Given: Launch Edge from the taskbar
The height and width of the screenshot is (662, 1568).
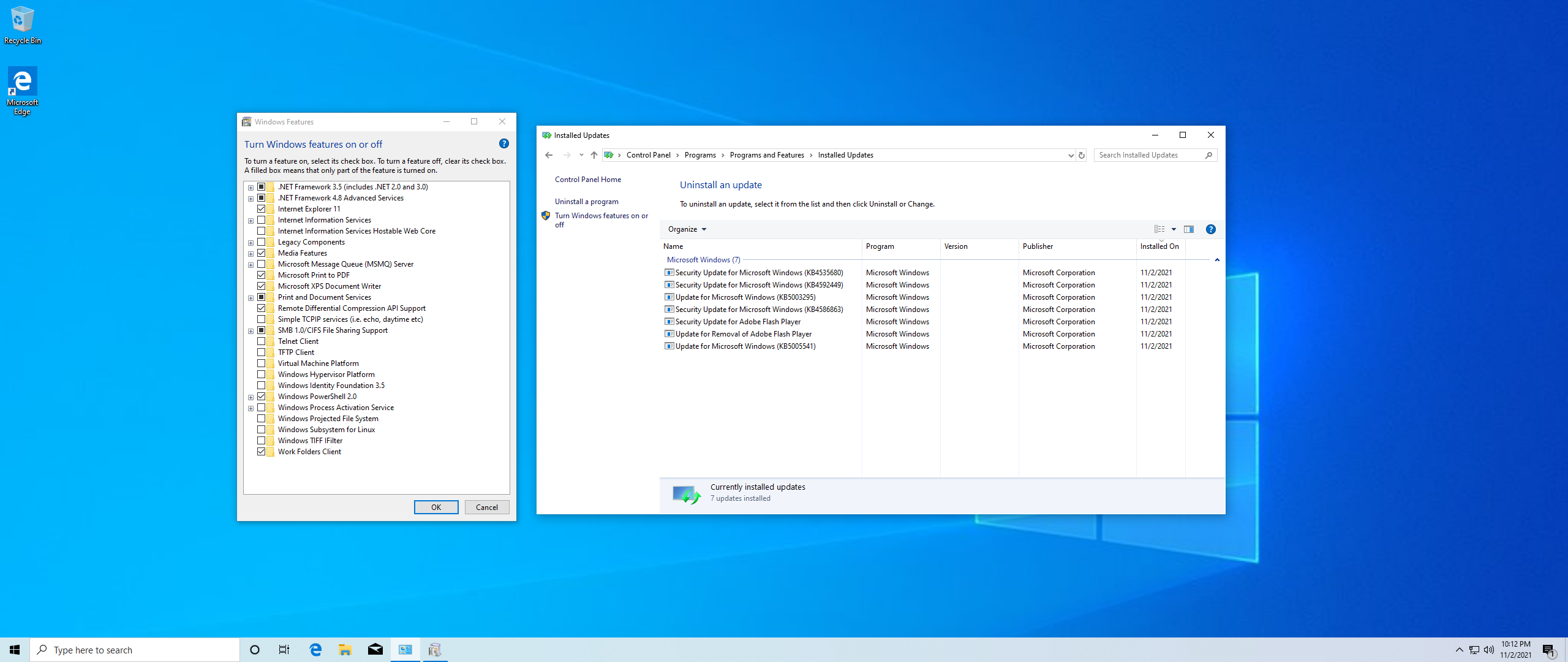Looking at the screenshot, I should pyautogui.click(x=315, y=650).
